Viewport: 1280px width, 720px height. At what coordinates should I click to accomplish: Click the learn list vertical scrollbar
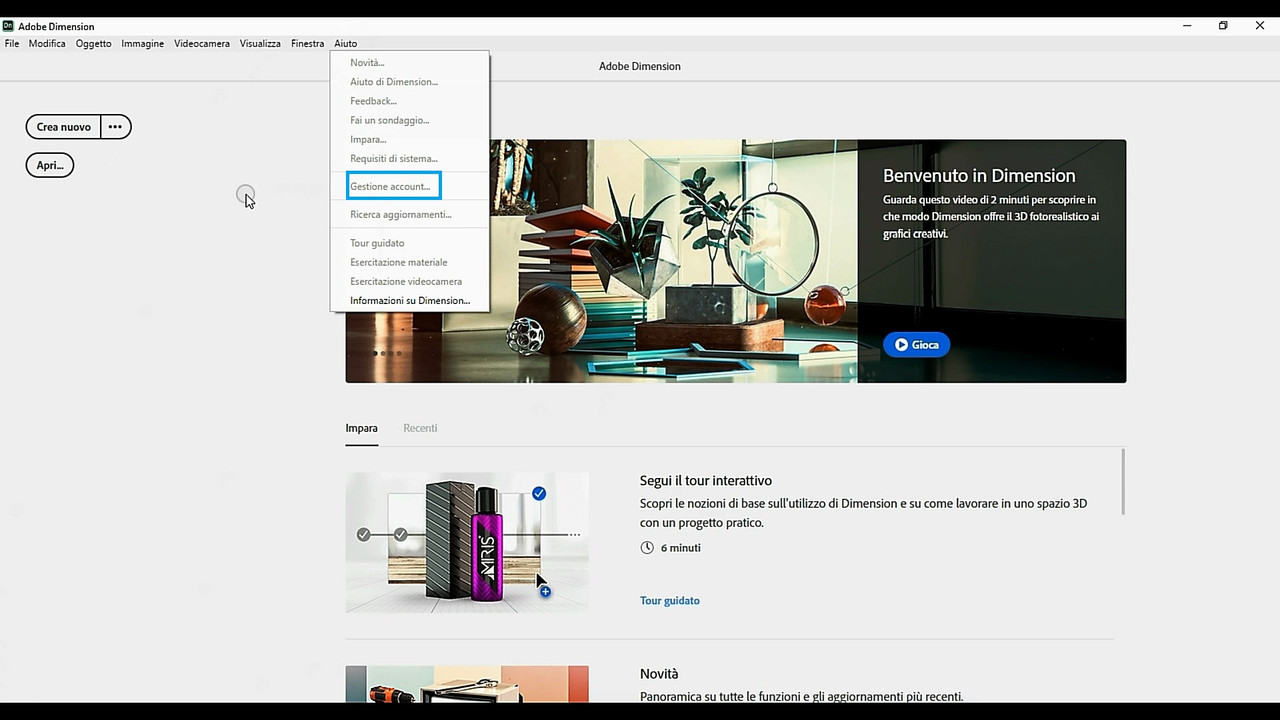pyautogui.click(x=1123, y=482)
